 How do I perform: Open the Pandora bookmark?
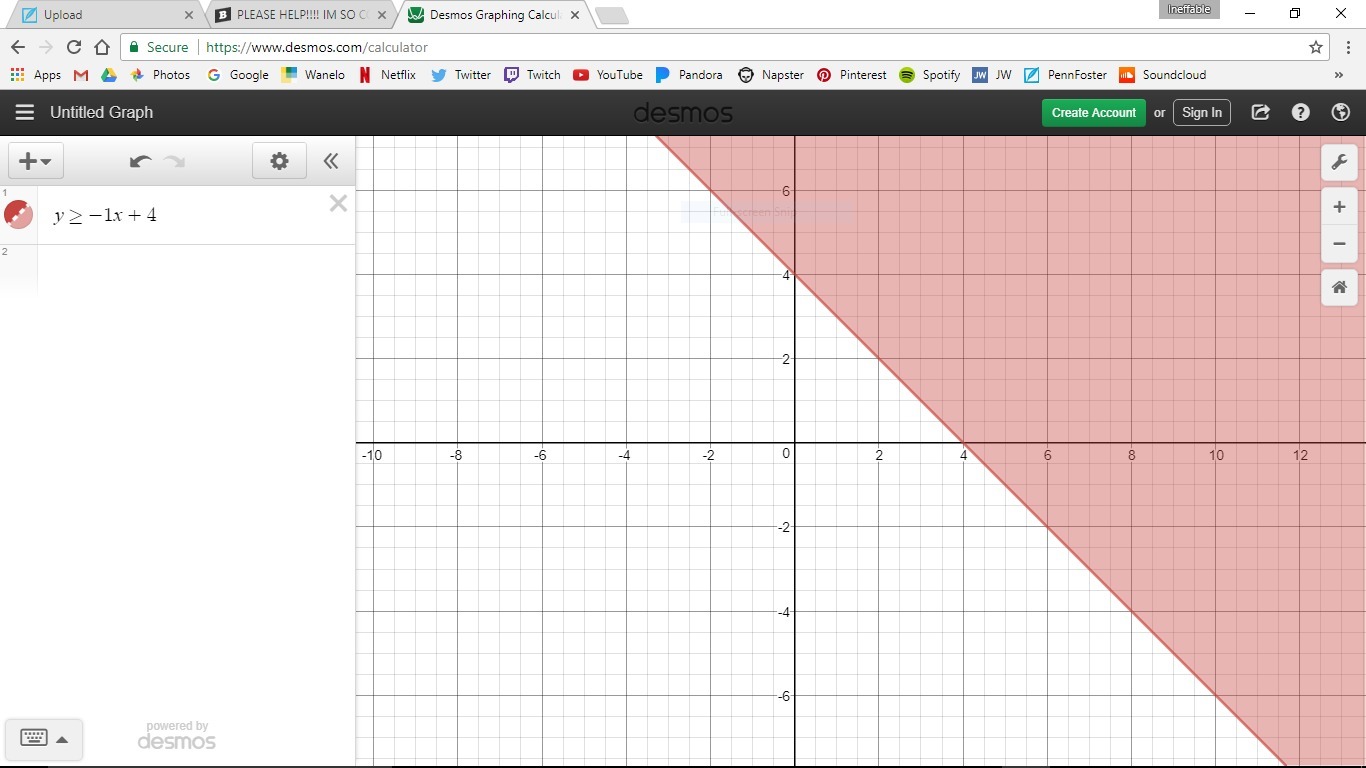(689, 75)
